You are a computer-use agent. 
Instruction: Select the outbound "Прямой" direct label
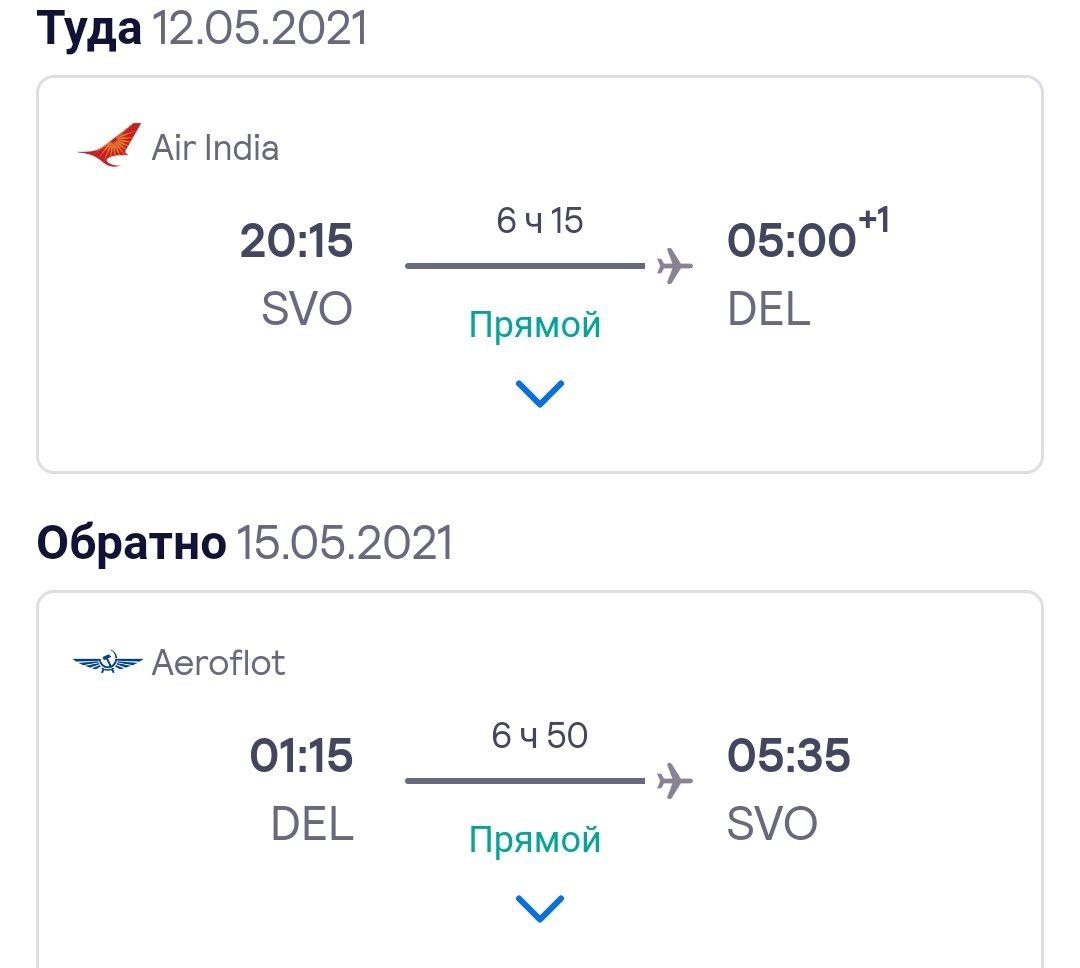[535, 324]
